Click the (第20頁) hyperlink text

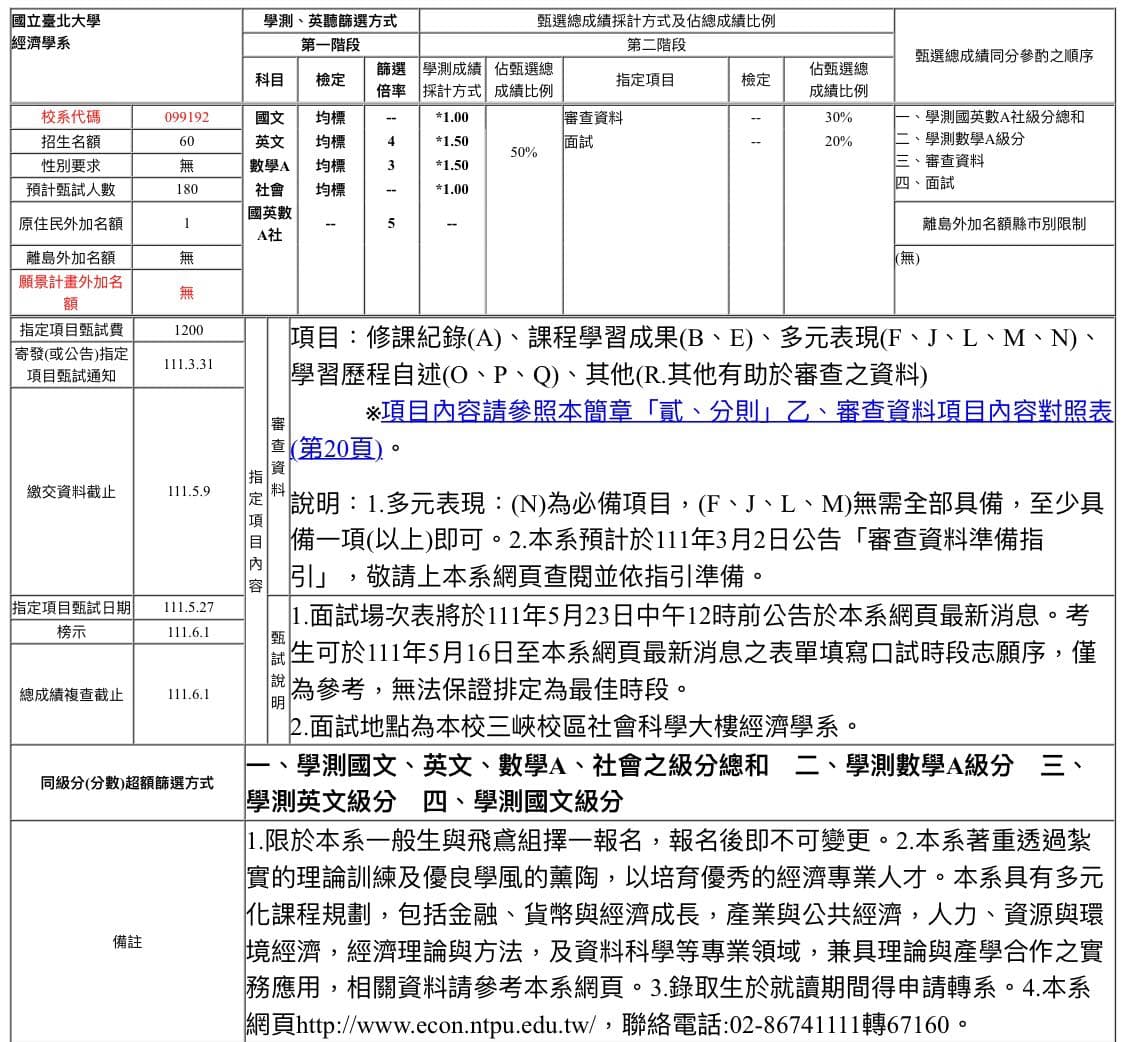pos(336,449)
